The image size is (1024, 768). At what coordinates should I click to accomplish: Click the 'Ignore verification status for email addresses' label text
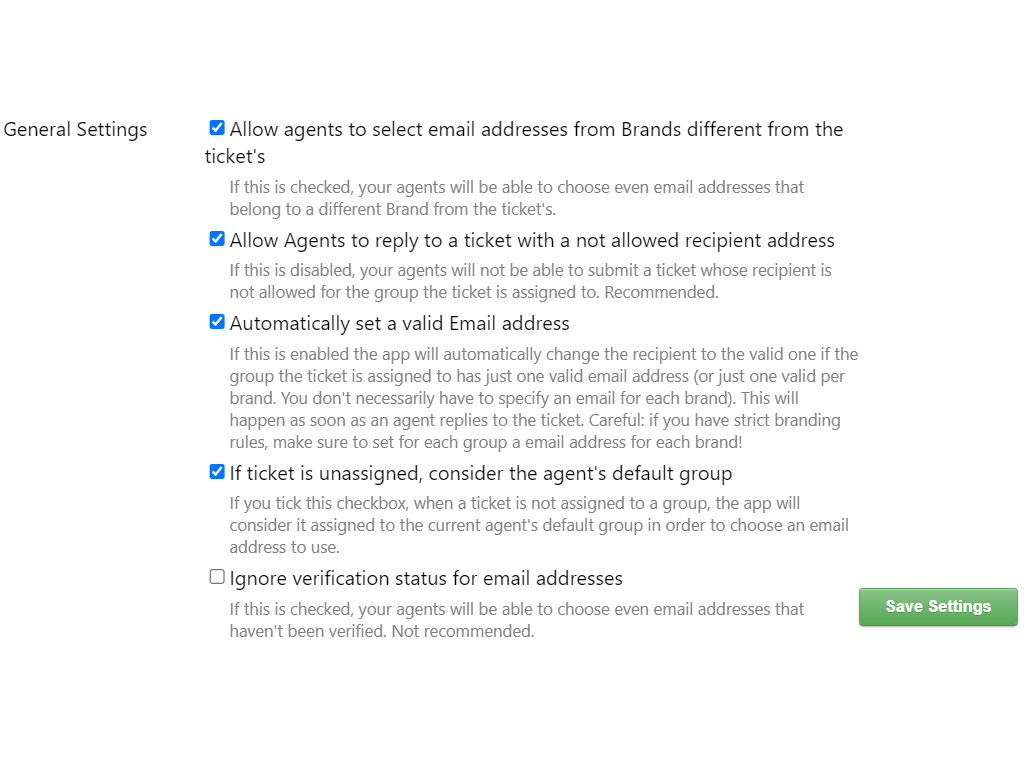[426, 579]
